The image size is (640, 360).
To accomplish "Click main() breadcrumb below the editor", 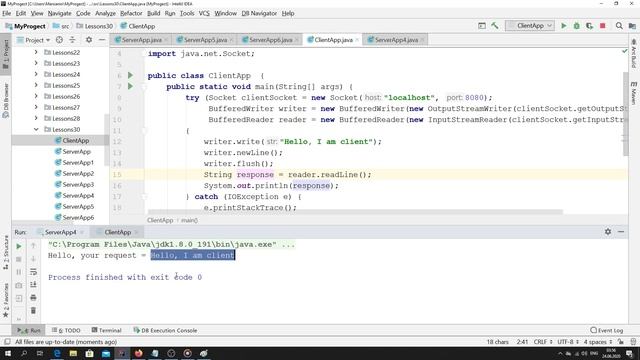I will coord(189,220).
